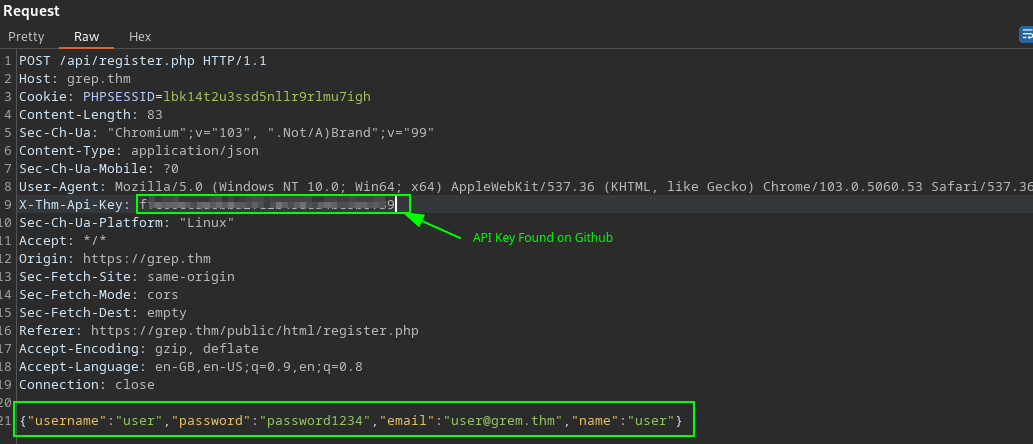
Task: Click the 'Origin: https://grep.thm' line
Action: 115,259
